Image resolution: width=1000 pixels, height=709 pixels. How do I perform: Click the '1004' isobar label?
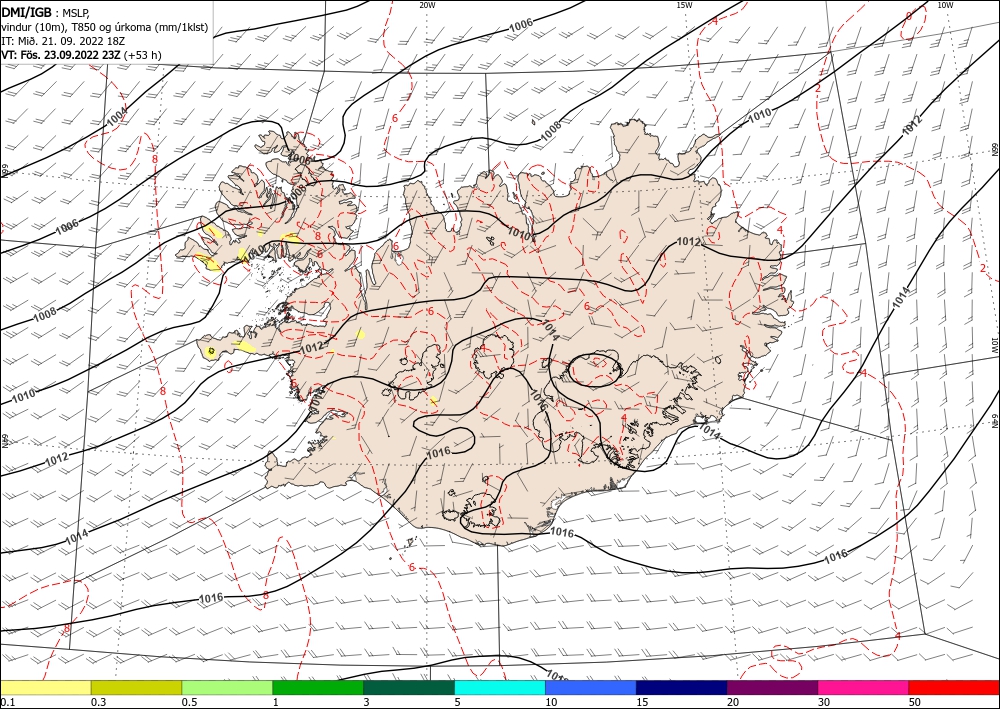point(117,115)
